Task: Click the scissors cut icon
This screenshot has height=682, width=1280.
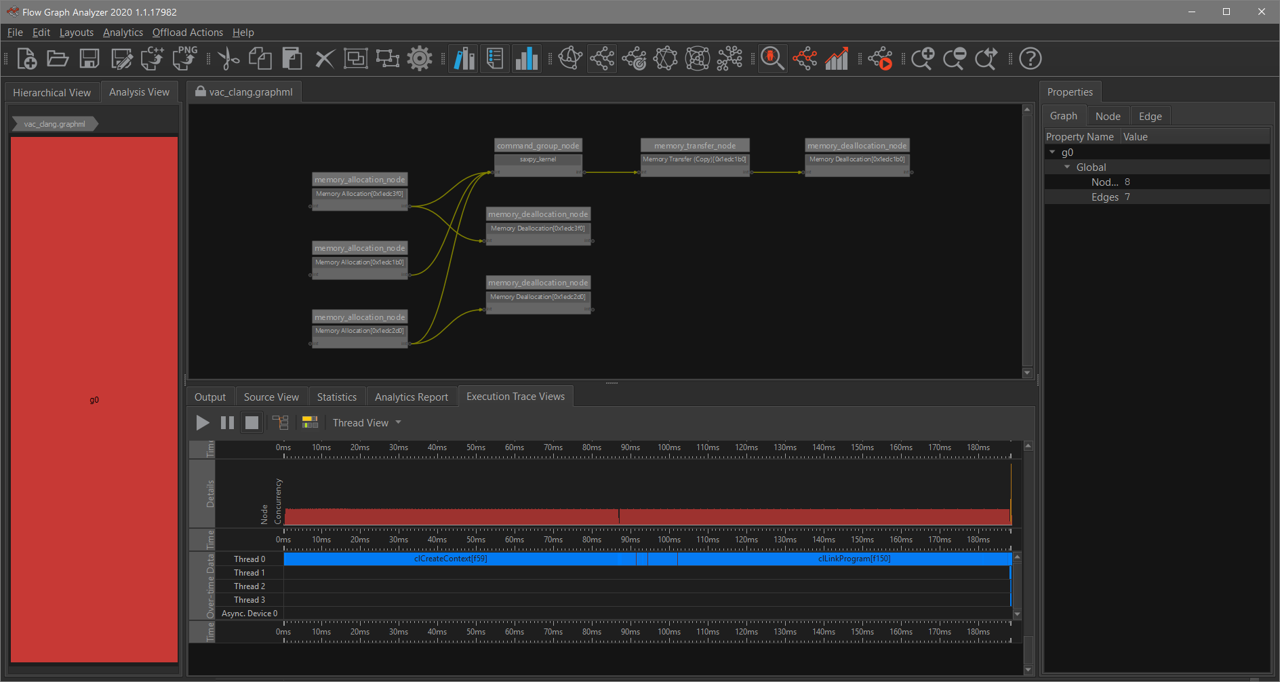Action: (x=228, y=59)
